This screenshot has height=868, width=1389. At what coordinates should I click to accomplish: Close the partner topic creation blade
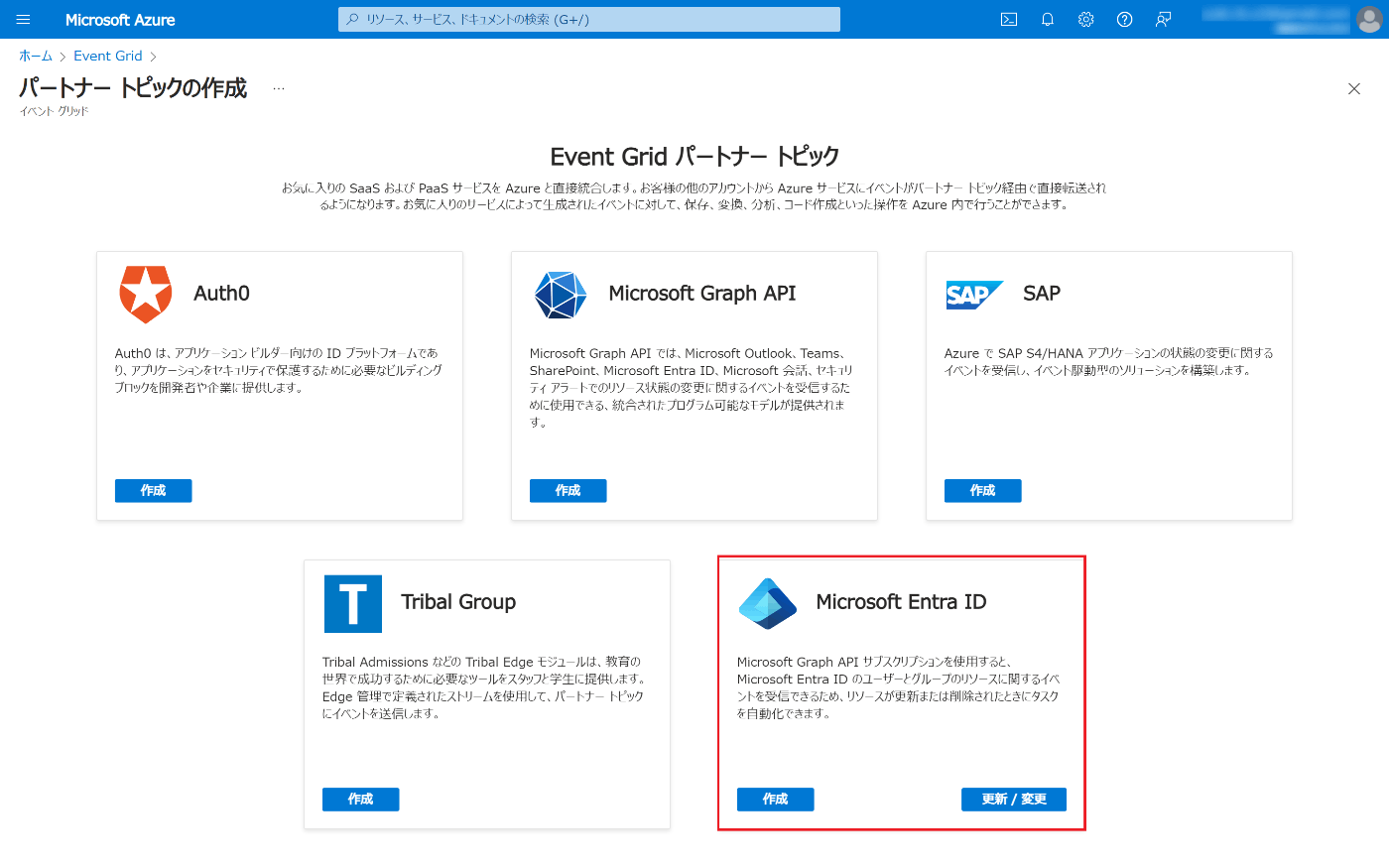click(1354, 89)
